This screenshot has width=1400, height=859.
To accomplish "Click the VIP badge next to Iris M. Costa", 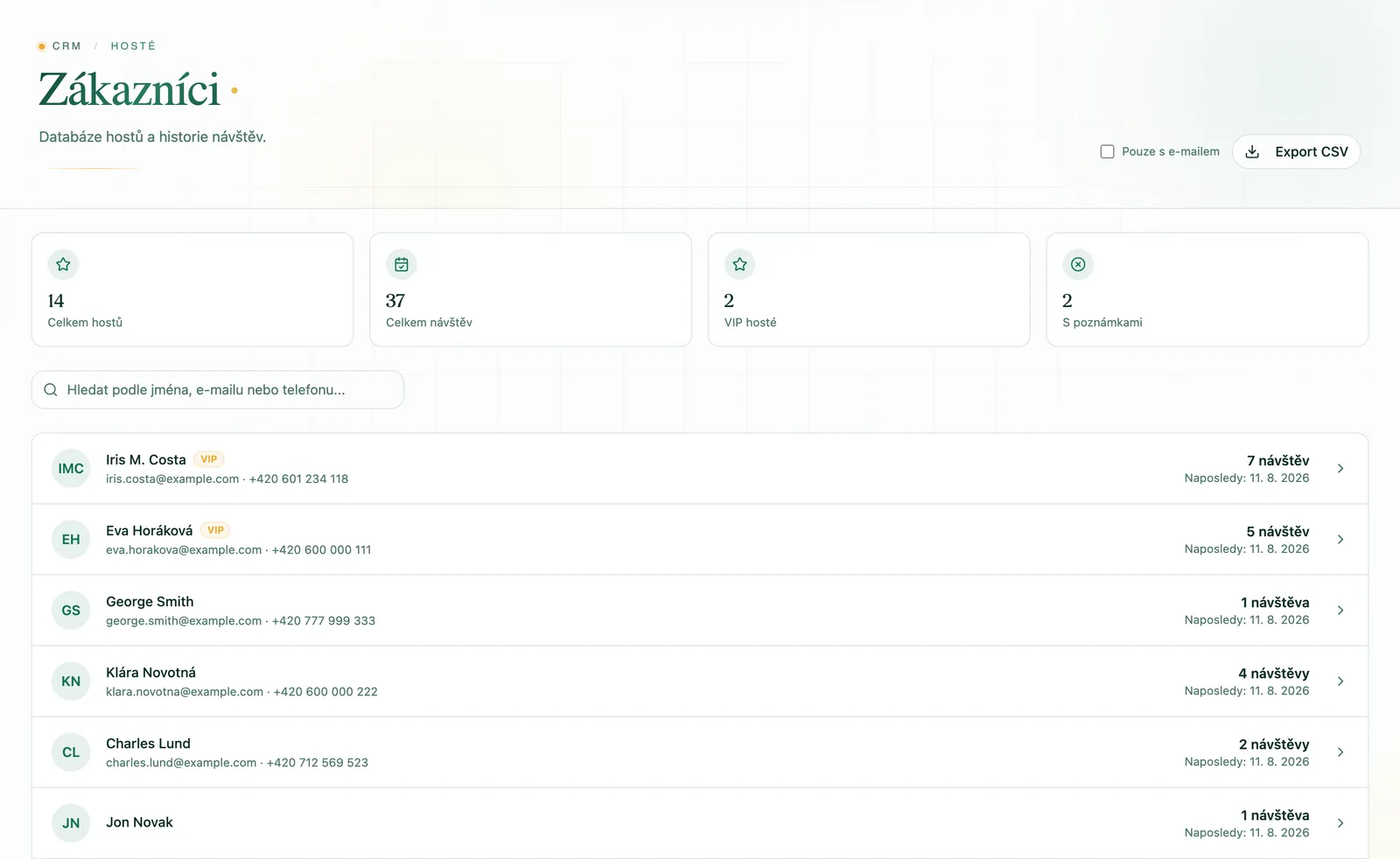I will [209, 459].
